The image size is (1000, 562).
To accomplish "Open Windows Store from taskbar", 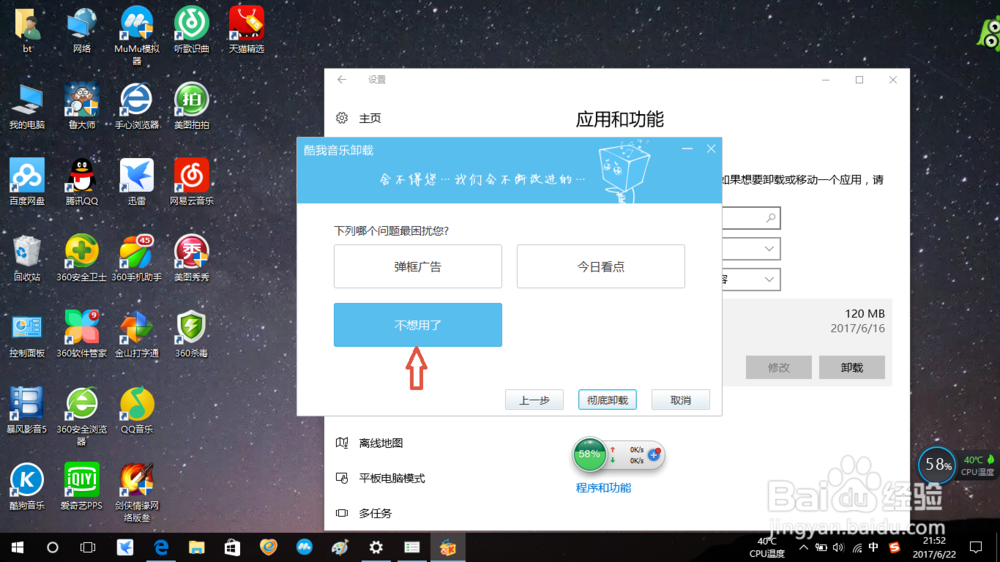I will click(232, 547).
